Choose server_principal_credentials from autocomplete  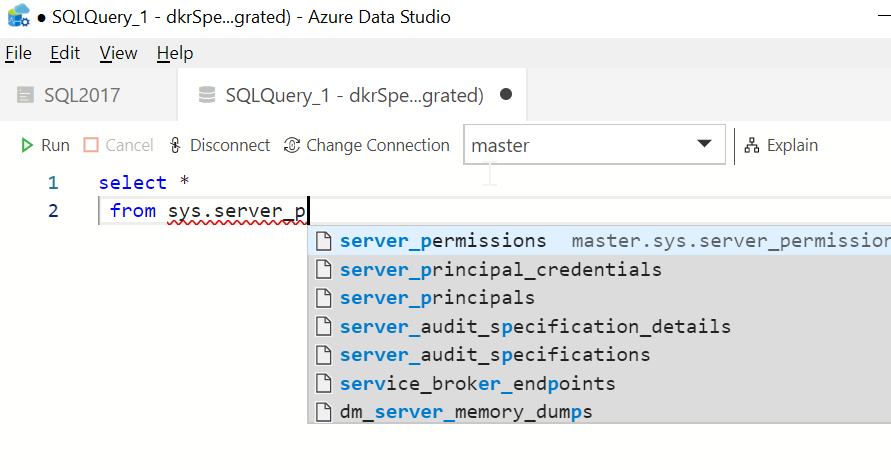tap(500, 270)
